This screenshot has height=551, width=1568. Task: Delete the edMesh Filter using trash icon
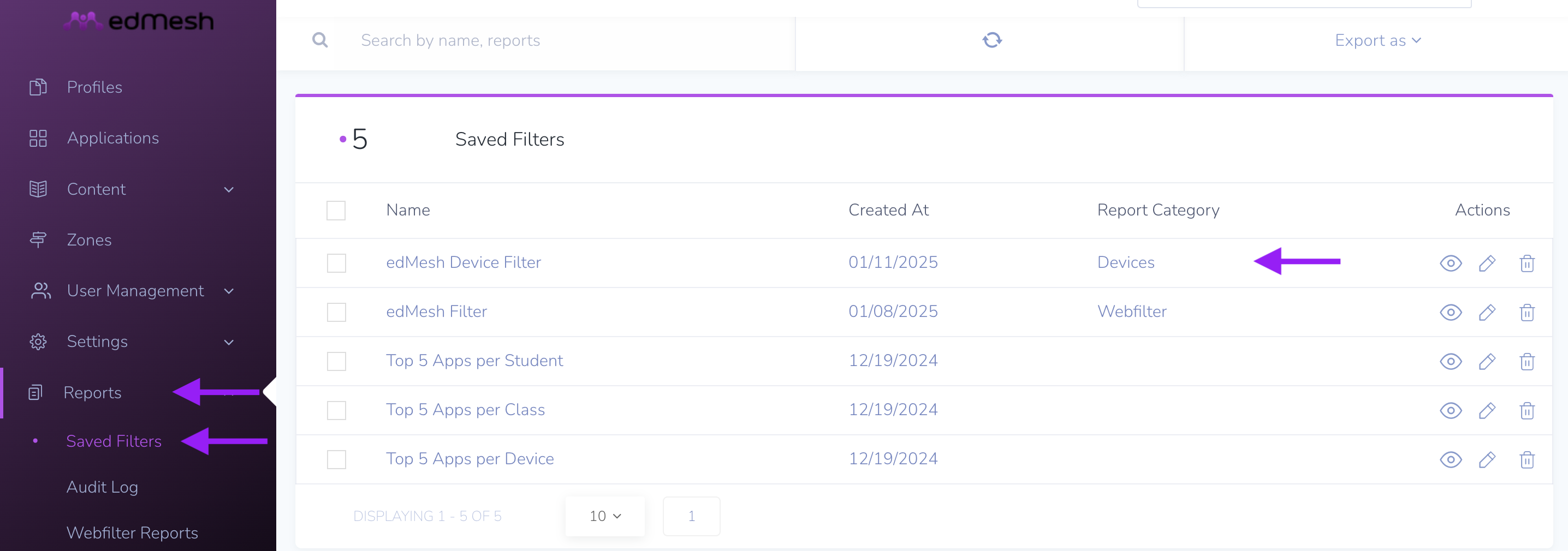click(x=1527, y=313)
